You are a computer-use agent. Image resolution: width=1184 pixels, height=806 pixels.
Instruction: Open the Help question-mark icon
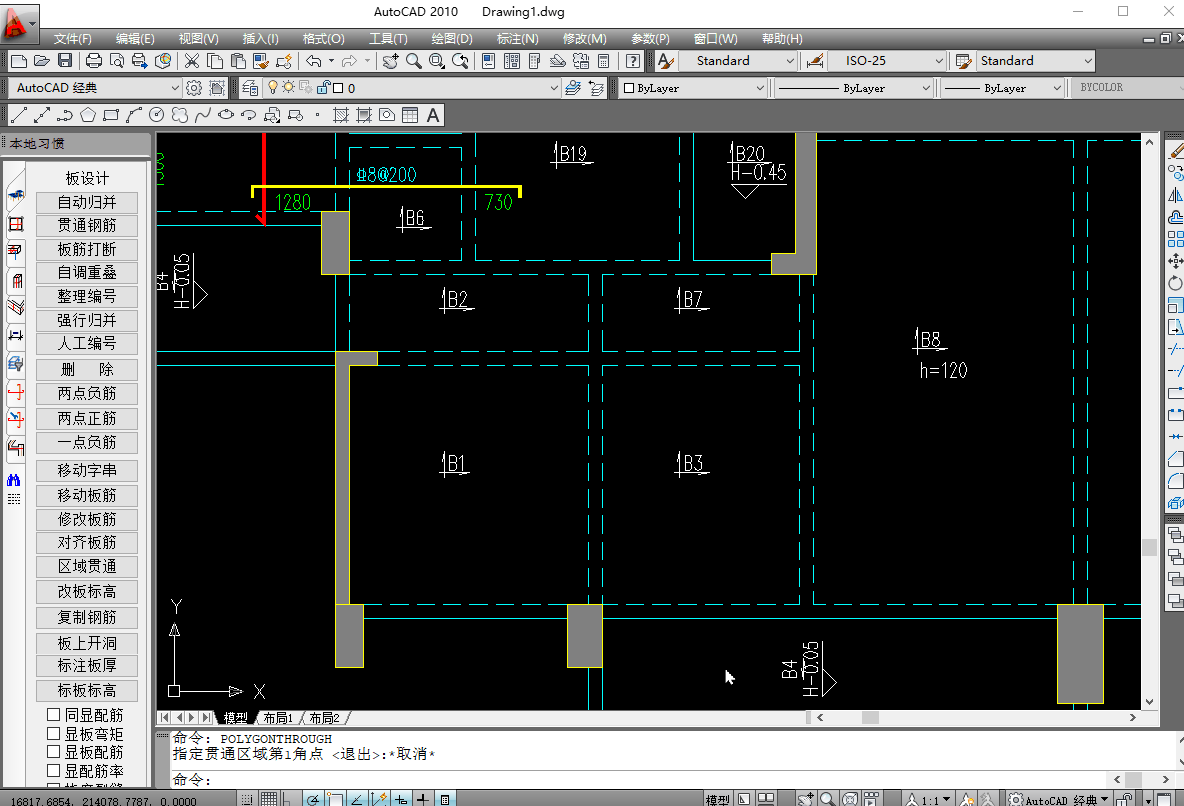coord(633,61)
